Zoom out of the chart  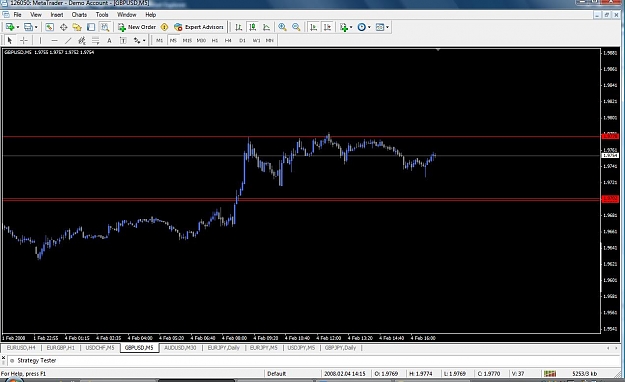[x=296, y=27]
